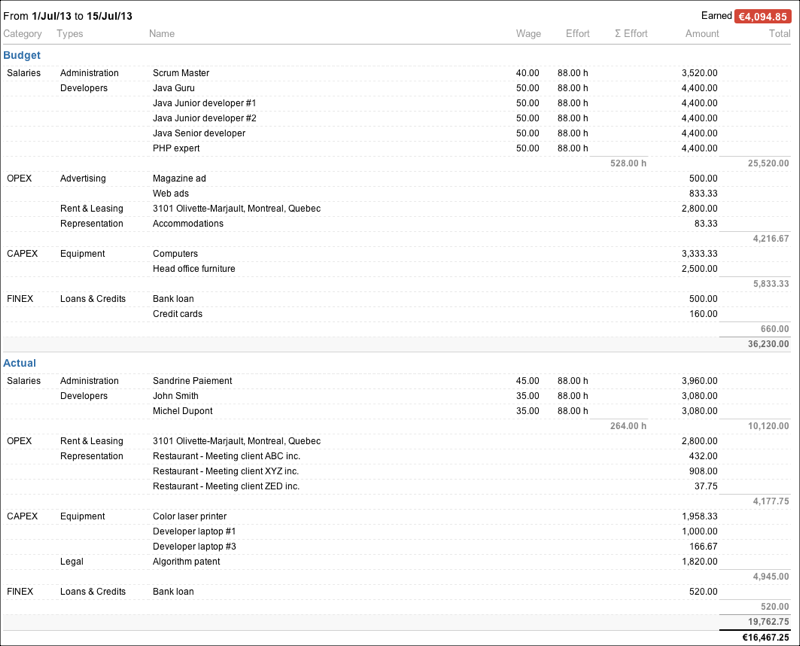Click the start date 1/Jul/13
The height and width of the screenshot is (646, 800).
tap(50, 16)
